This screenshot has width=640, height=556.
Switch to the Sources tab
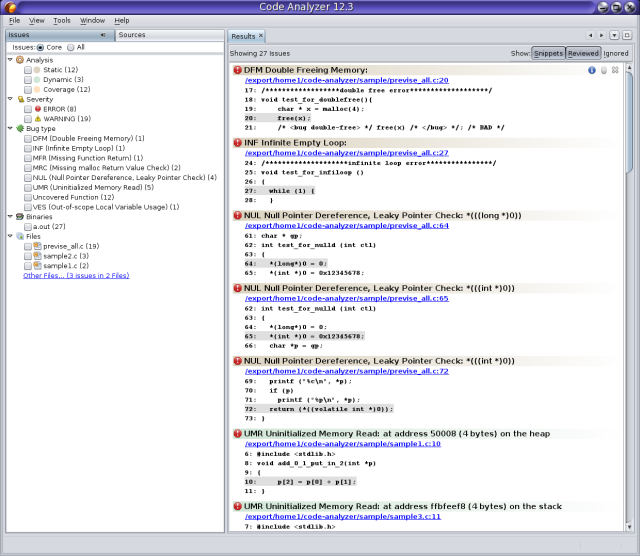[x=169, y=35]
